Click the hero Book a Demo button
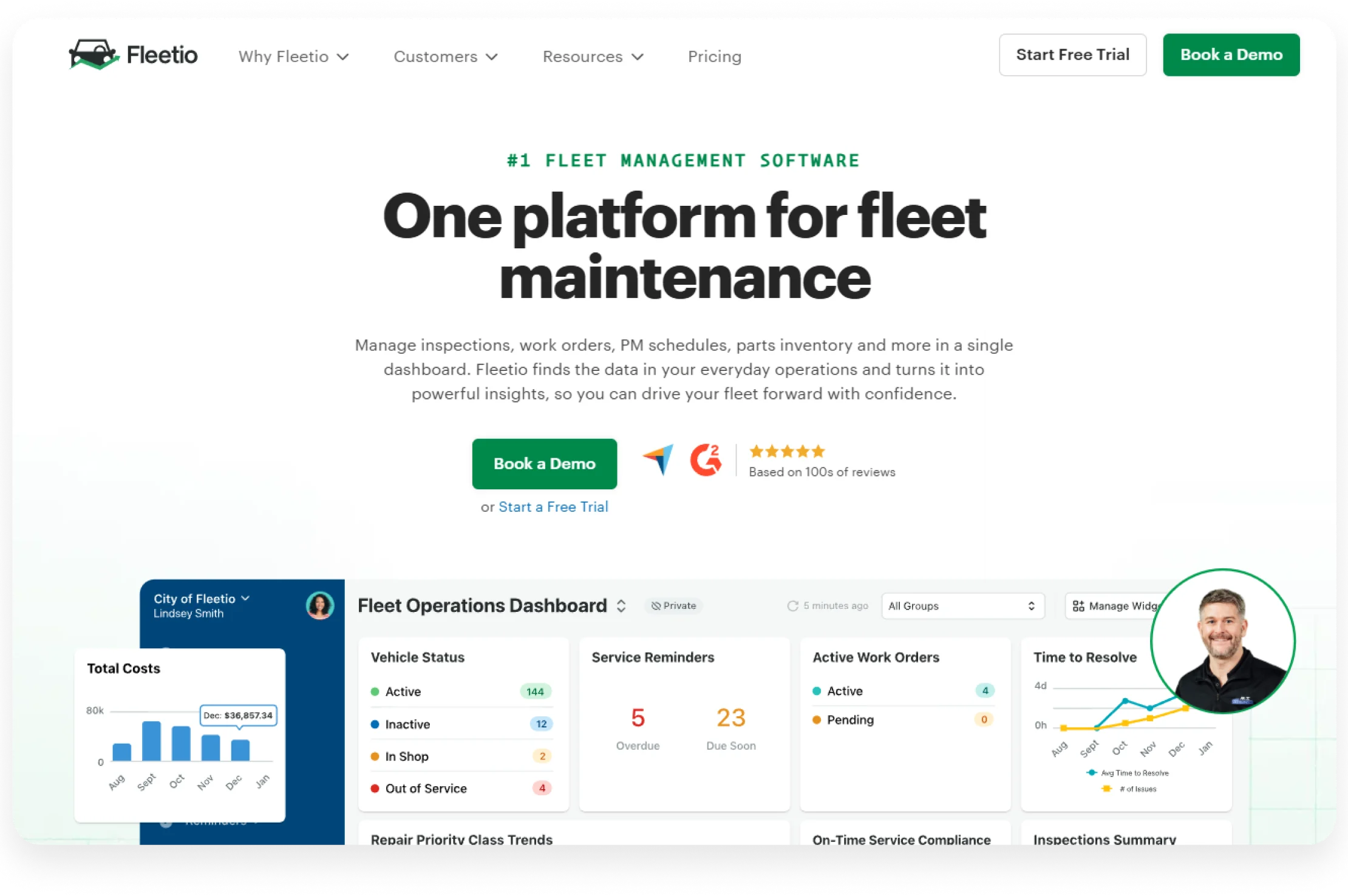1348x896 pixels. 544,464
